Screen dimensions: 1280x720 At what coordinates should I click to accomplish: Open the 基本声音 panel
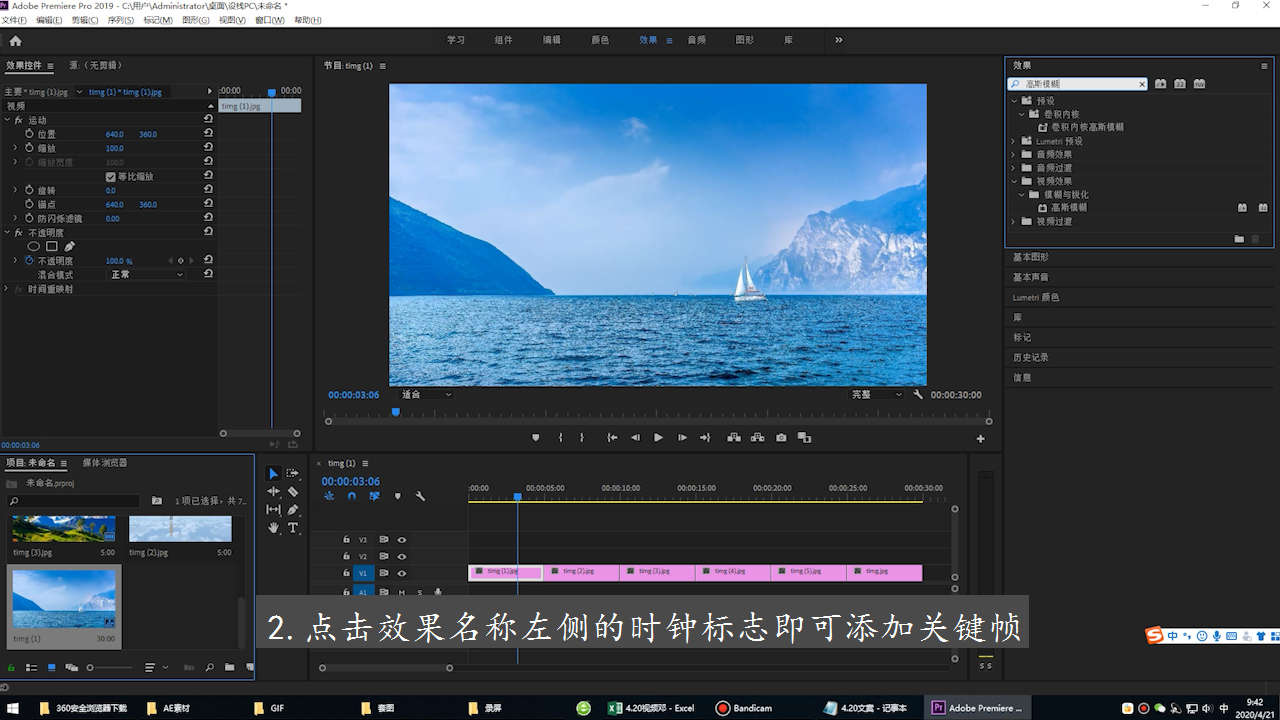click(1031, 277)
